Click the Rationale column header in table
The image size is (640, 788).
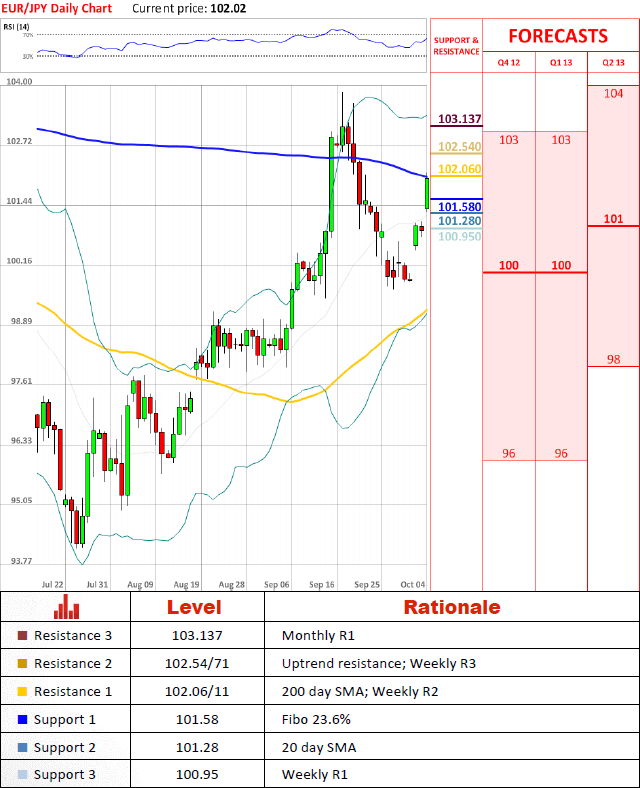451,607
